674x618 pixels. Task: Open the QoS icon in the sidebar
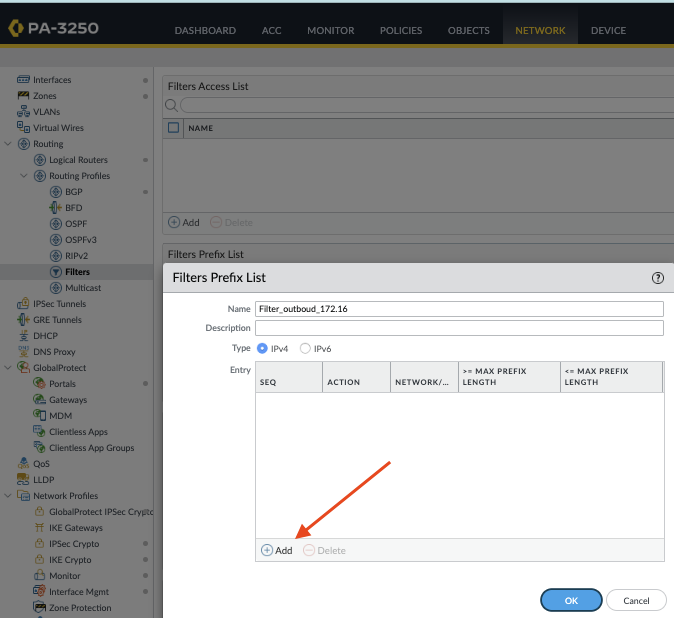pyautogui.click(x=24, y=464)
